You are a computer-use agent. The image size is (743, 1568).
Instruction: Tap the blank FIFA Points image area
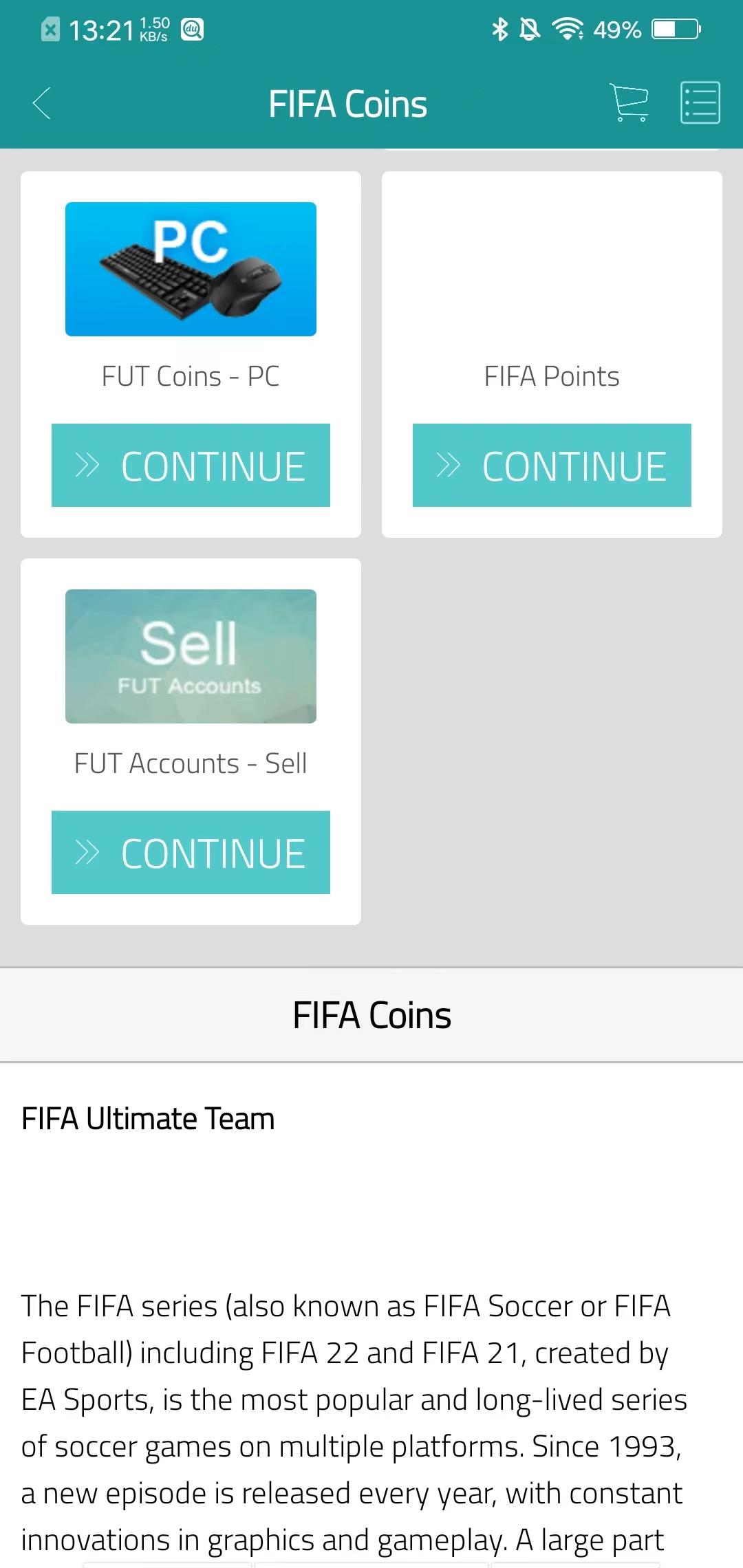(x=552, y=269)
